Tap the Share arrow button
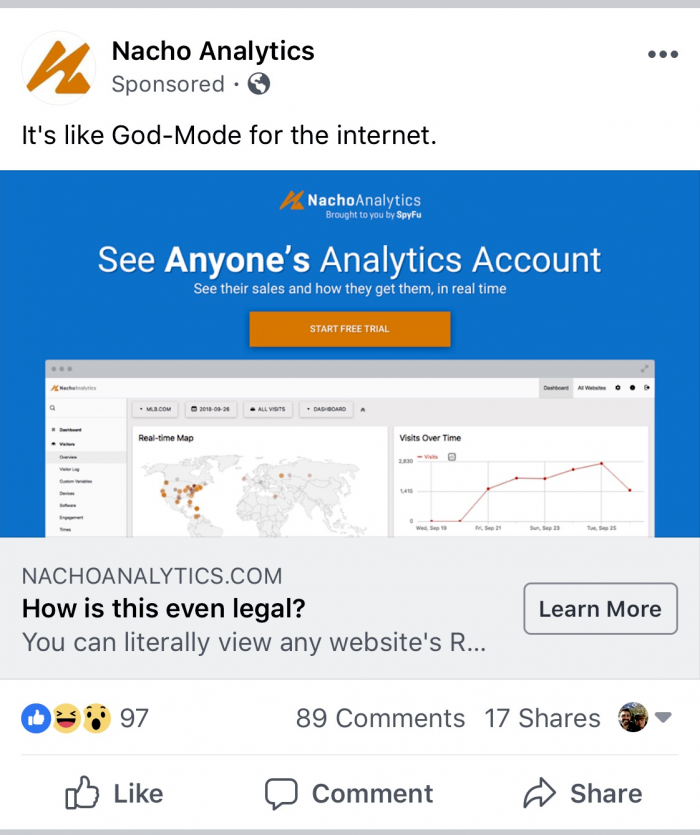This screenshot has height=835, width=700. [582, 794]
